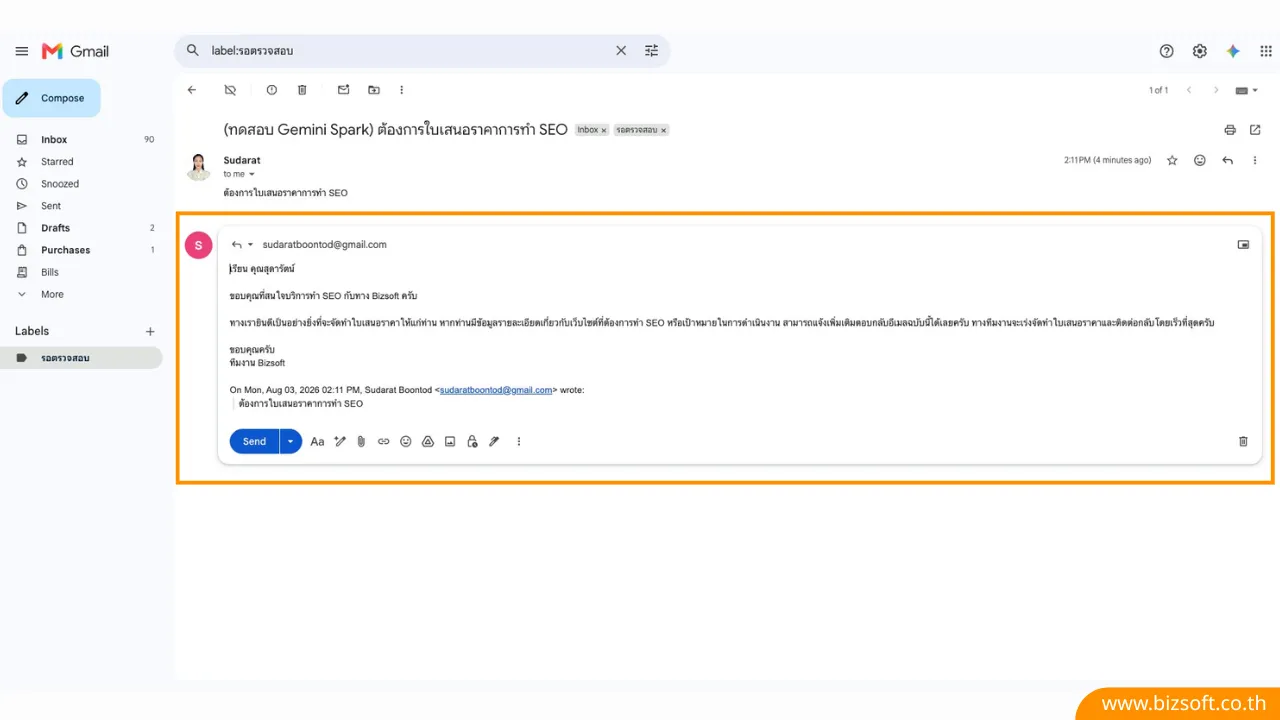Toggle confidential mode lock icon
This screenshot has height=720, width=1280.
click(472, 441)
